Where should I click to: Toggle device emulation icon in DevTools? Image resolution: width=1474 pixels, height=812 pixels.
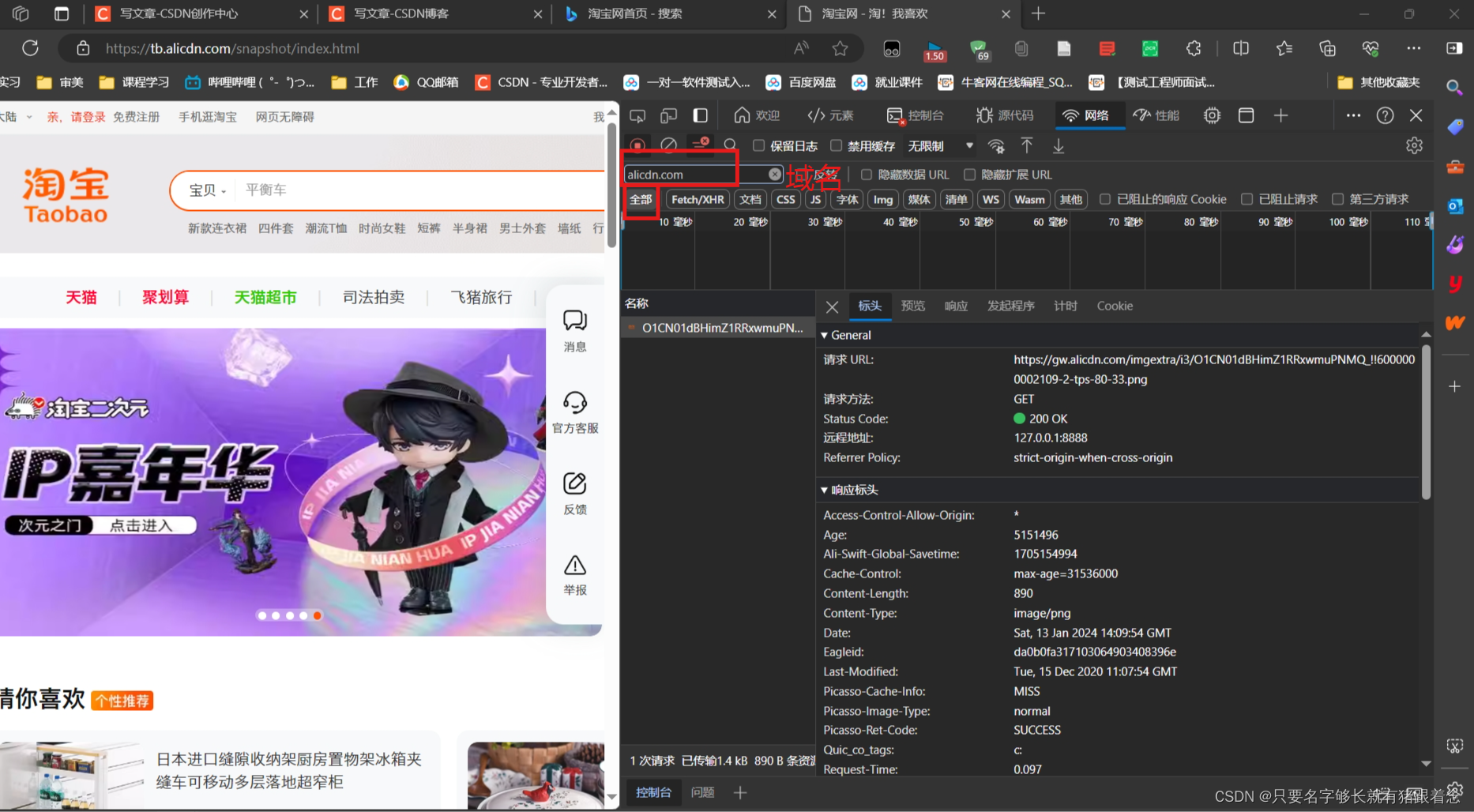click(x=668, y=115)
